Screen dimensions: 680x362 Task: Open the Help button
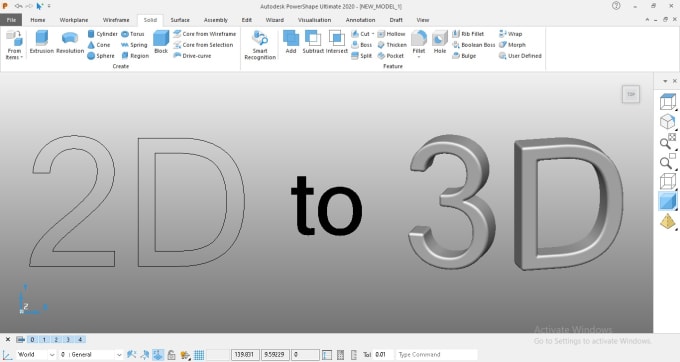click(x=616, y=6)
